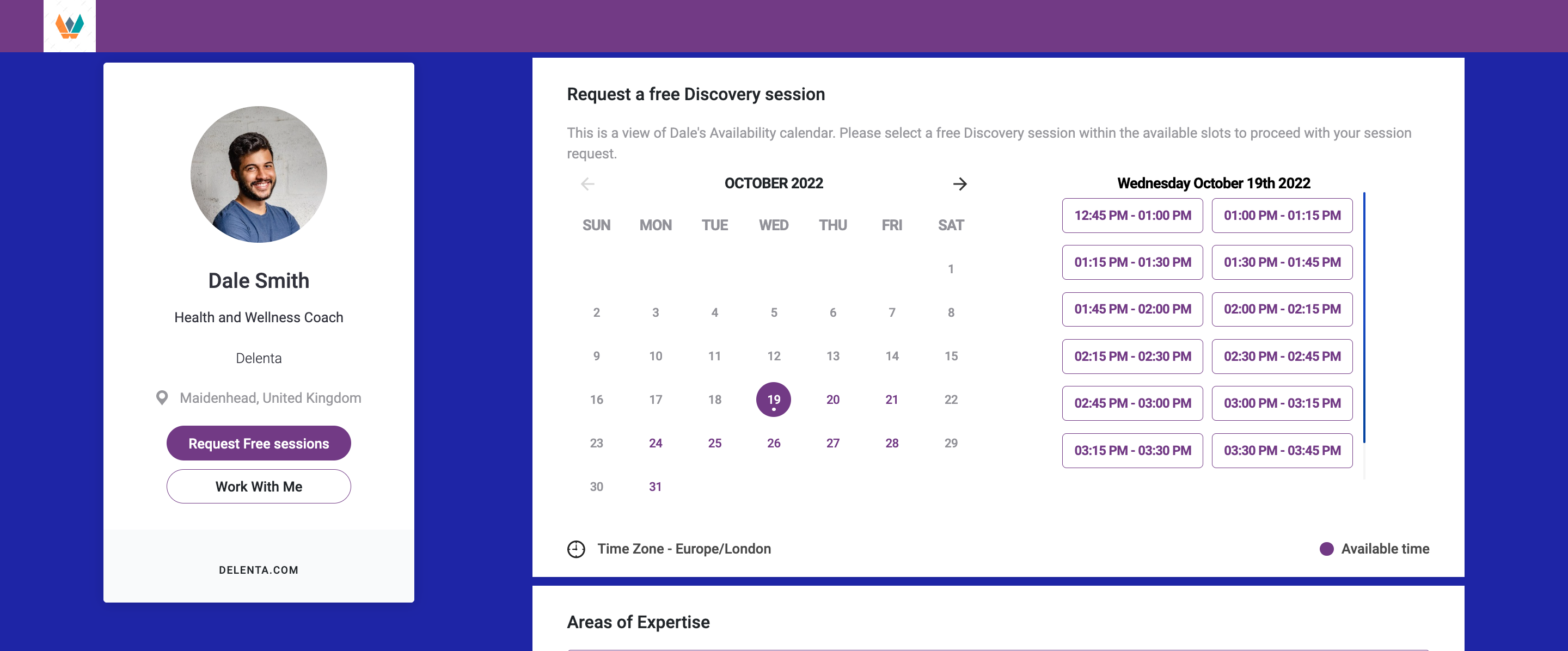Click Request Free sessions button
1568x651 pixels.
259,444
